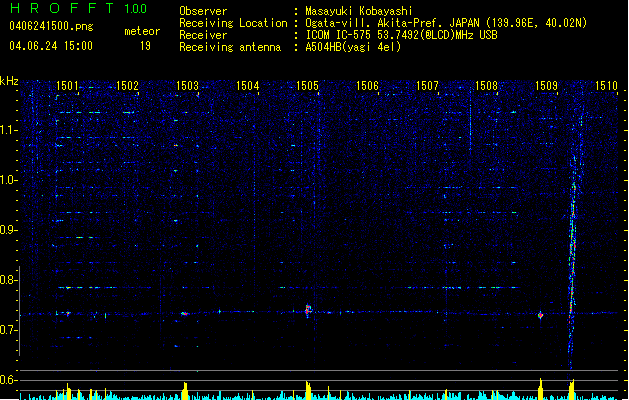Click the 1502 time marker

[x=127, y=85]
